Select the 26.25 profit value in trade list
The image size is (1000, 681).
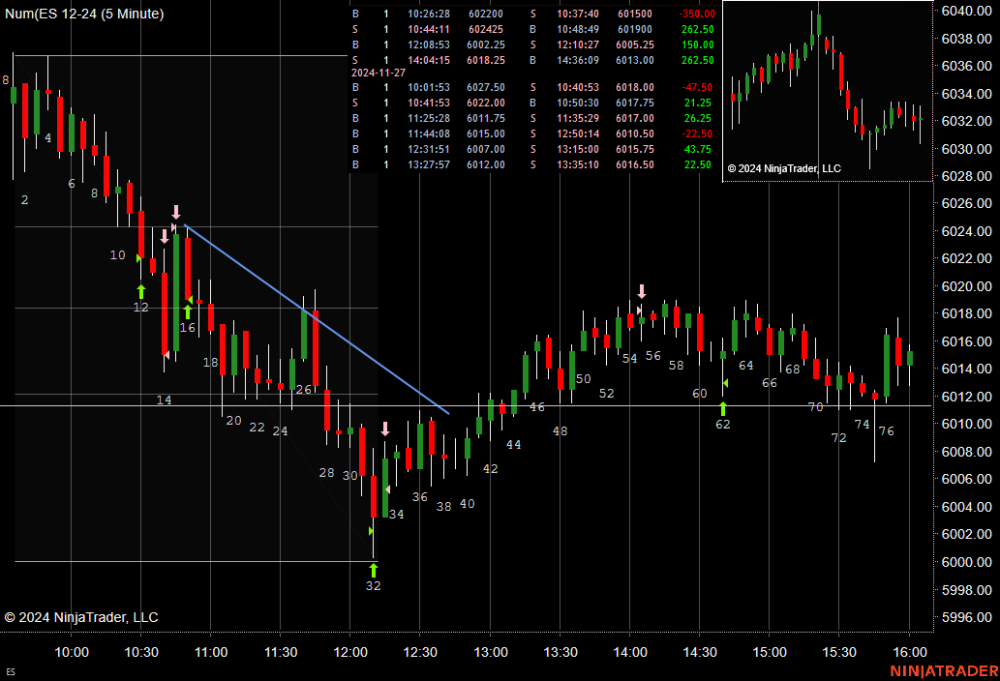(698, 118)
